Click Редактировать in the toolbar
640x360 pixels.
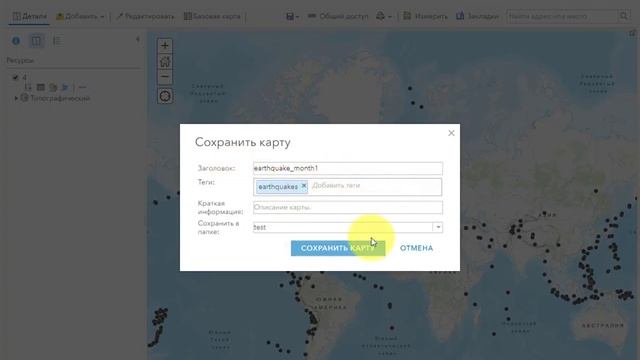pos(145,16)
